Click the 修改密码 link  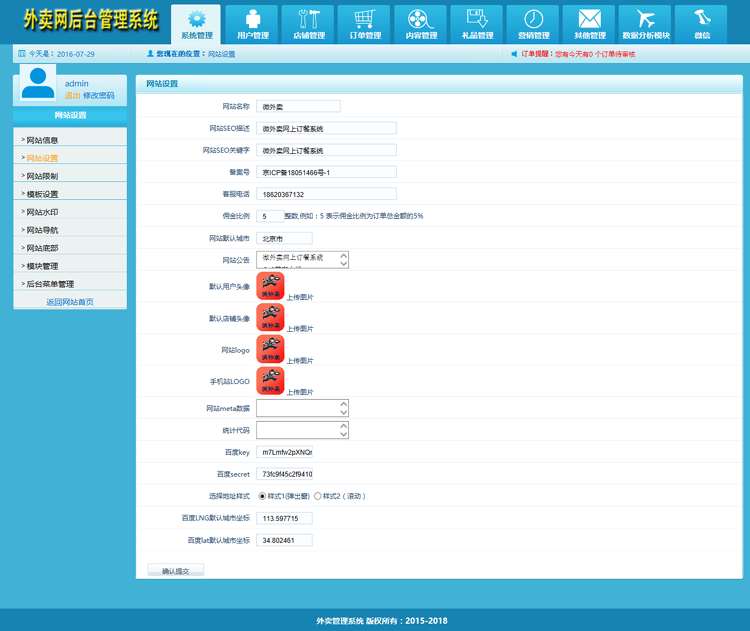(x=98, y=96)
